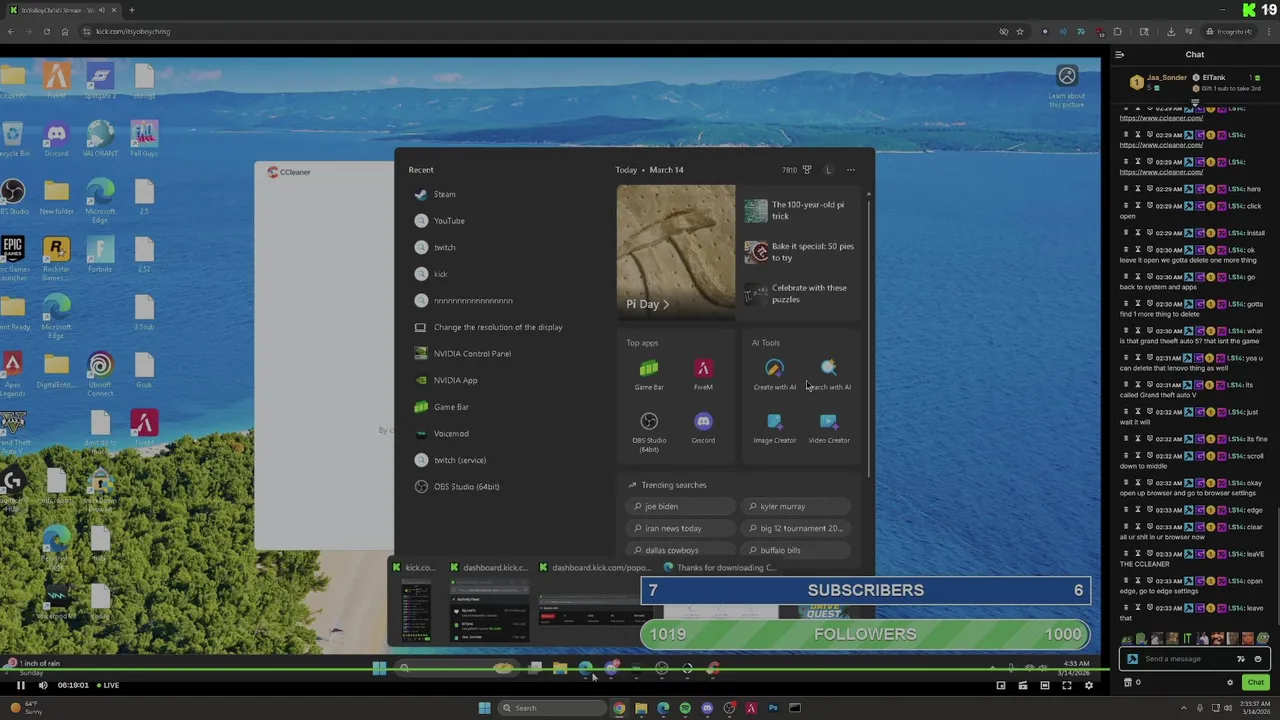The width and height of the screenshot is (1280, 720).
Task: Click the Chrome address bar URL
Action: click(x=133, y=31)
